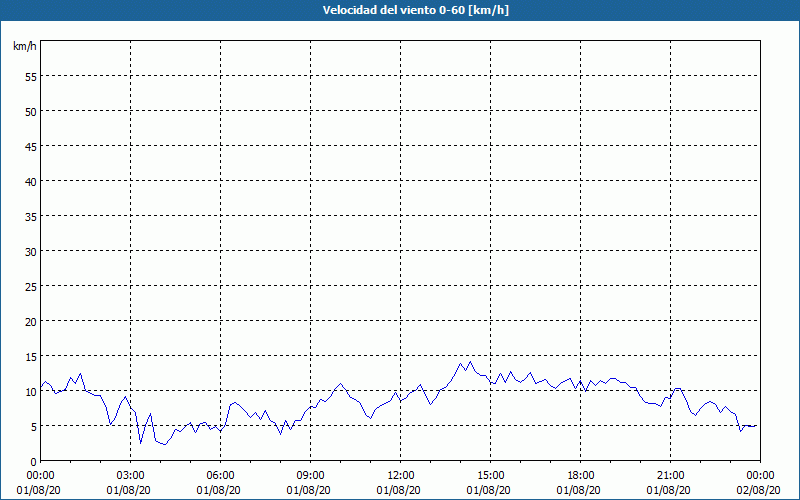Click the 12:00 time label on the x-axis
Image resolution: width=800 pixels, height=500 pixels.
pyautogui.click(x=401, y=476)
